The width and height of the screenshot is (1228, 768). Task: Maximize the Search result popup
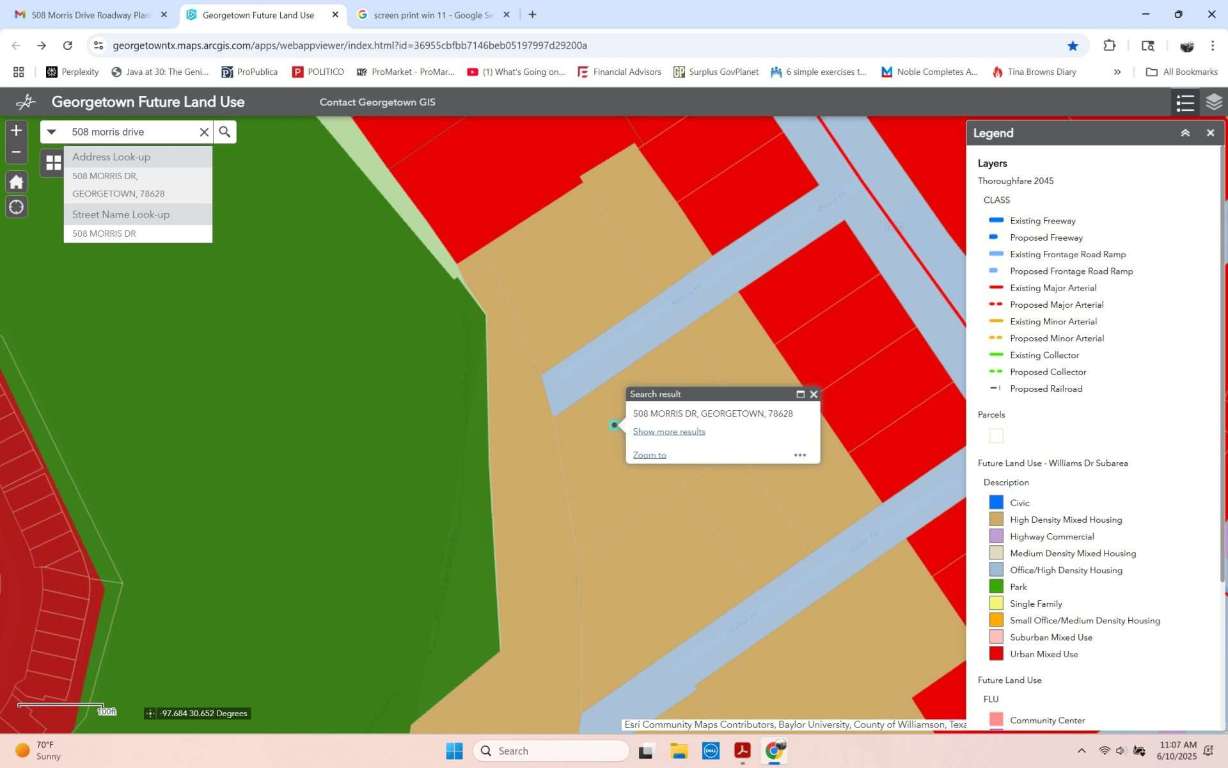click(800, 394)
